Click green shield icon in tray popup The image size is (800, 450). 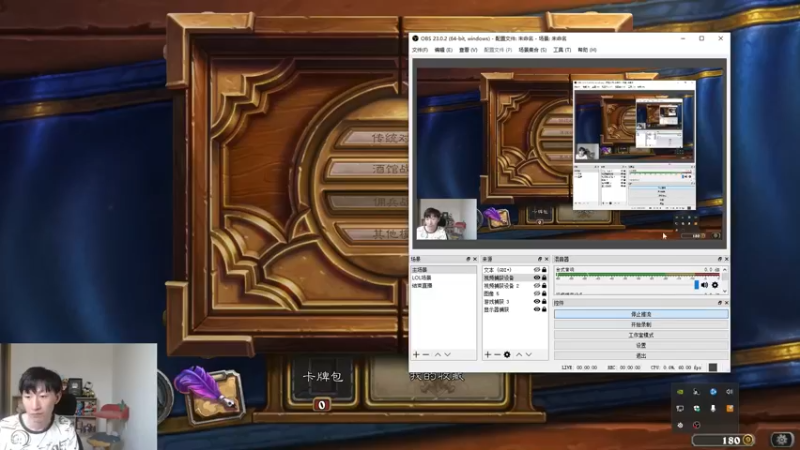tap(696, 408)
